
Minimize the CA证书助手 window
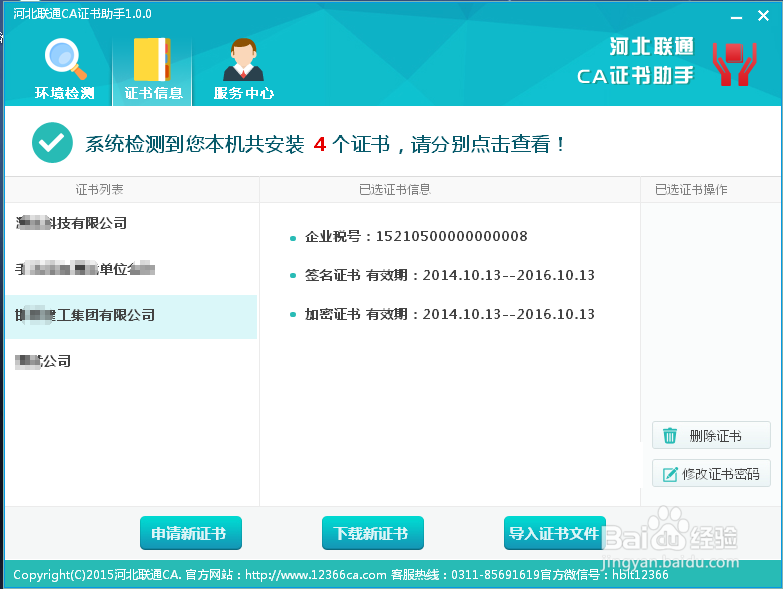[x=736, y=16]
